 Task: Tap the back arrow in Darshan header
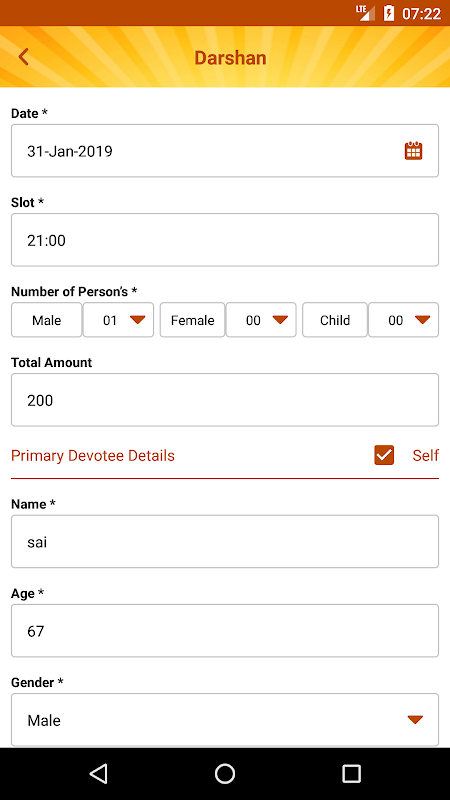pos(23,57)
